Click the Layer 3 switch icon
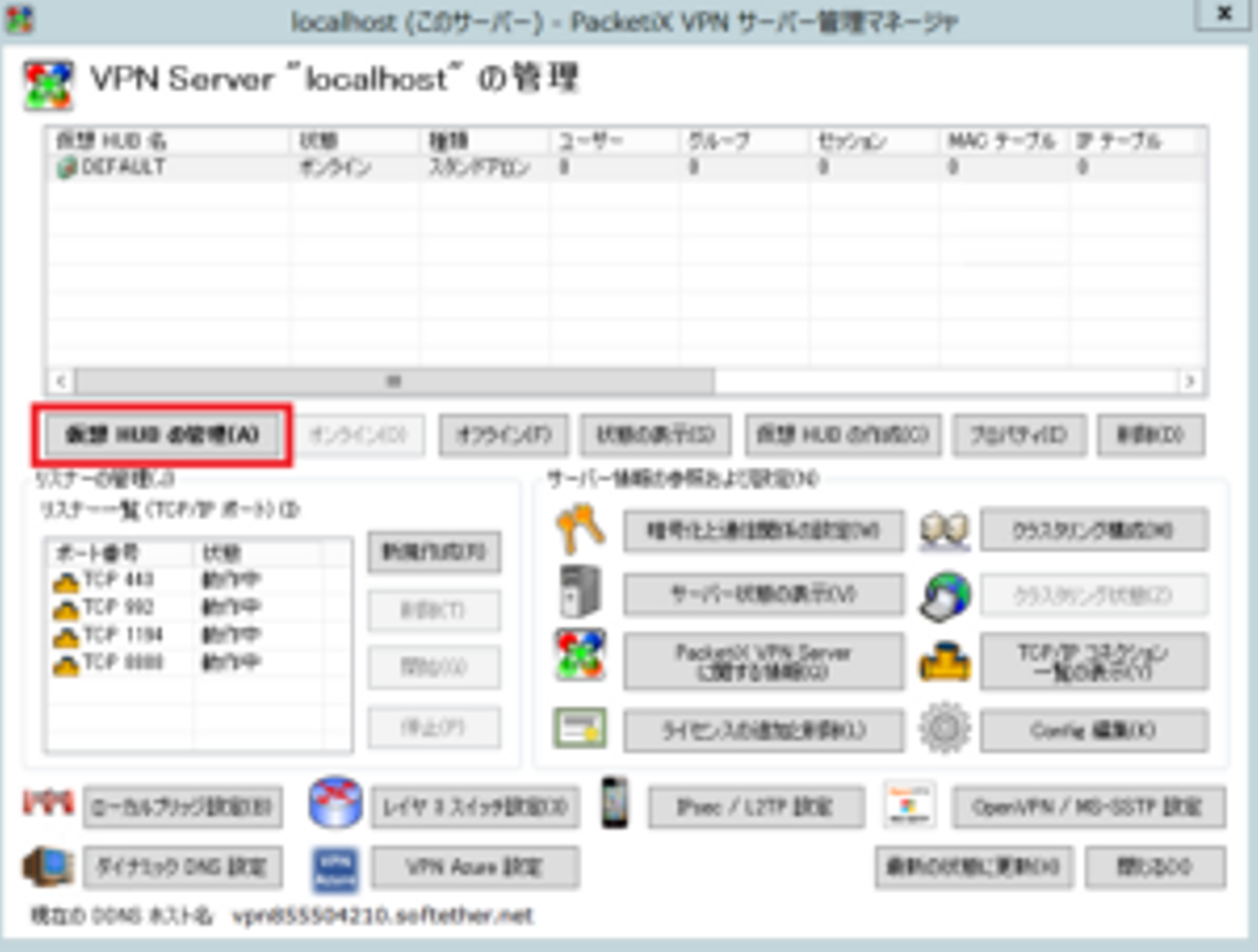The width and height of the screenshot is (1258, 952). click(x=335, y=804)
